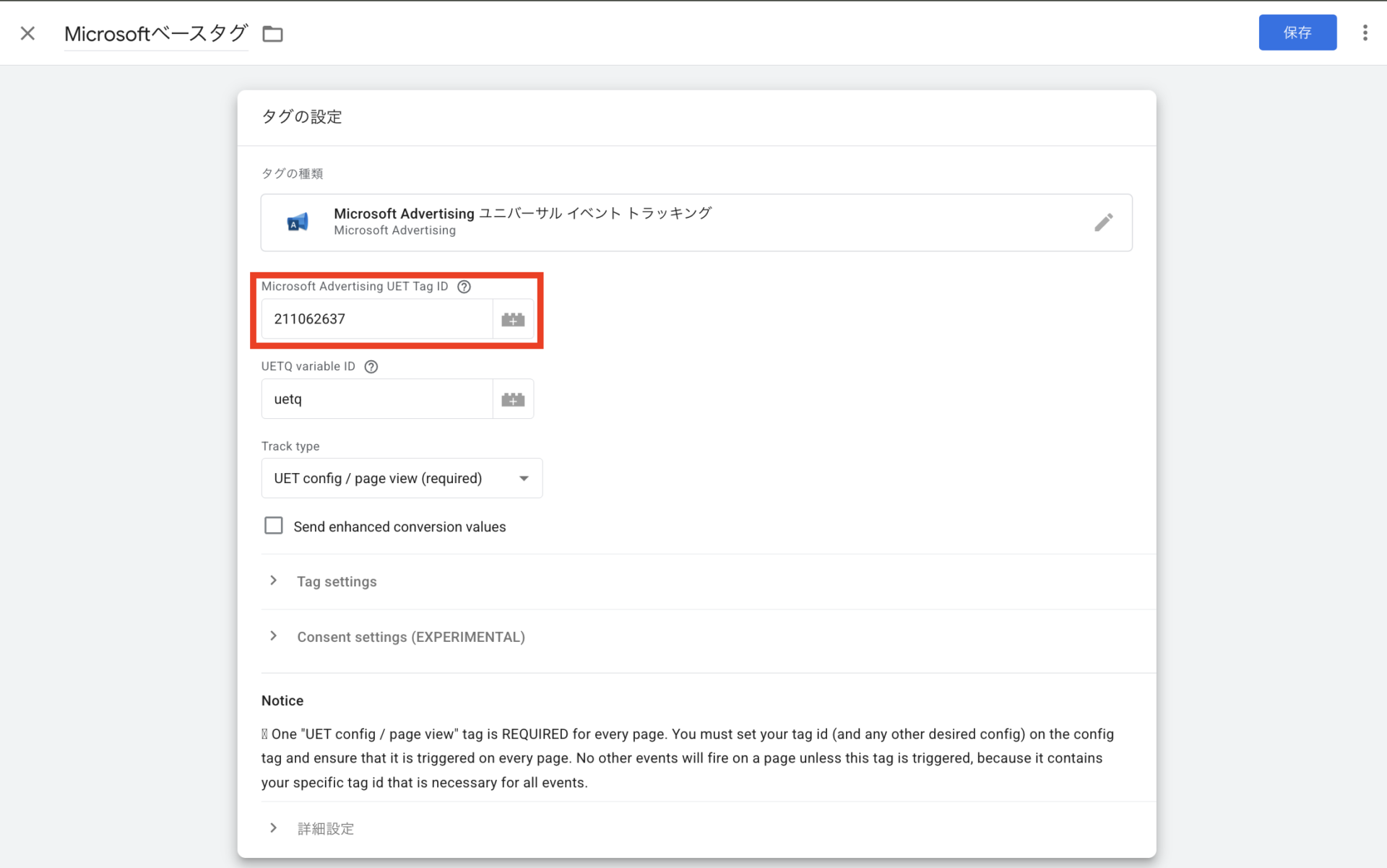Click help icon beside UET Tag ID label
This screenshot has width=1387, height=868.
465,287
